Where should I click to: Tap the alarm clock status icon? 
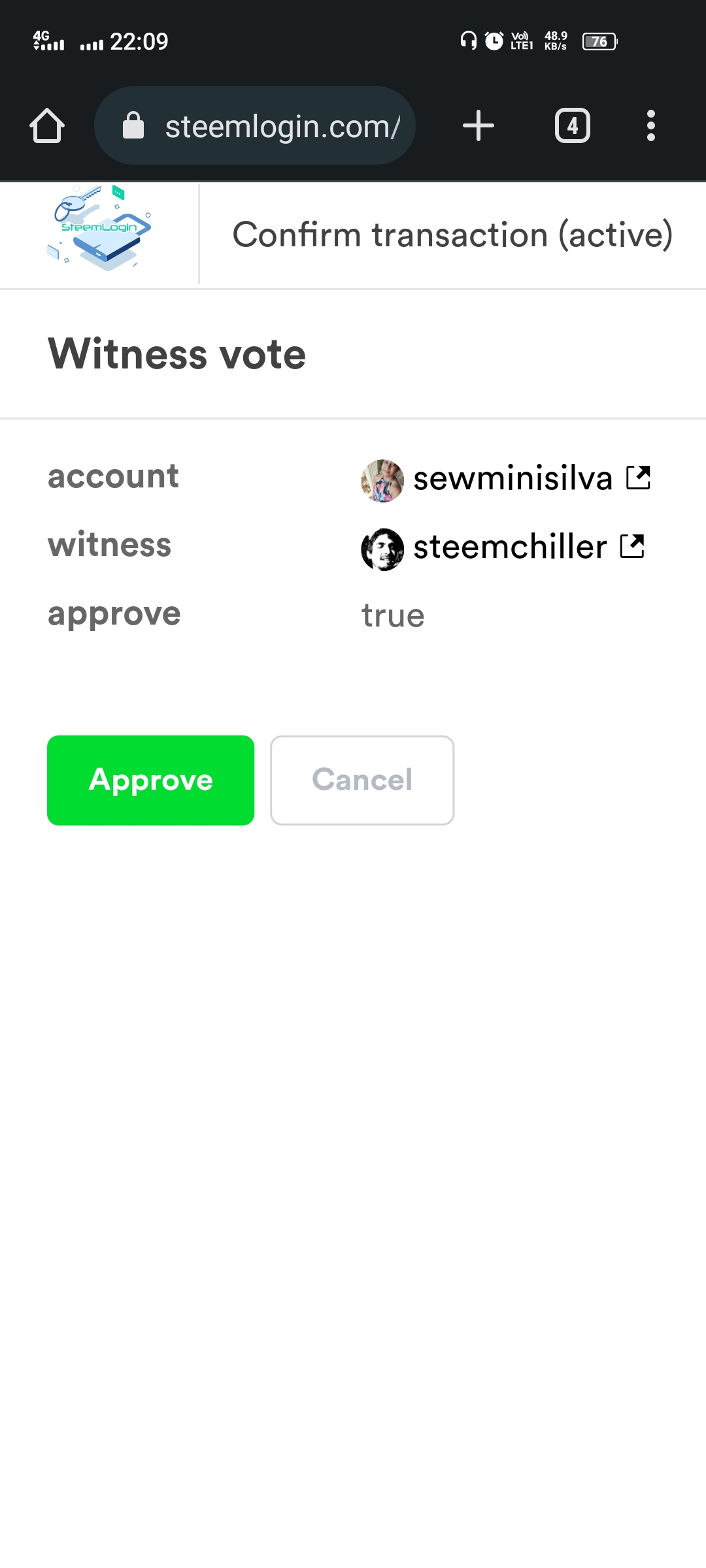point(494,41)
